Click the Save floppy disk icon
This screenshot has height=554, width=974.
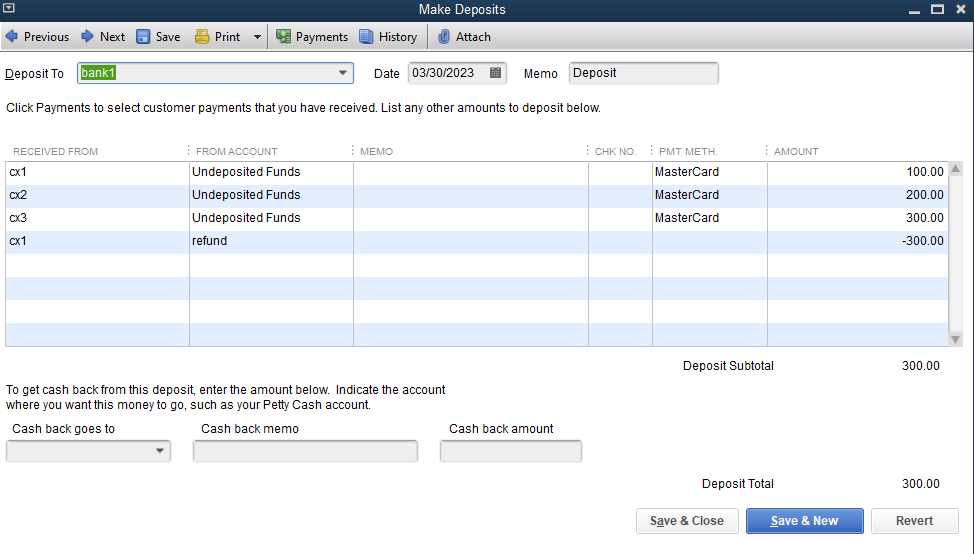(x=143, y=37)
